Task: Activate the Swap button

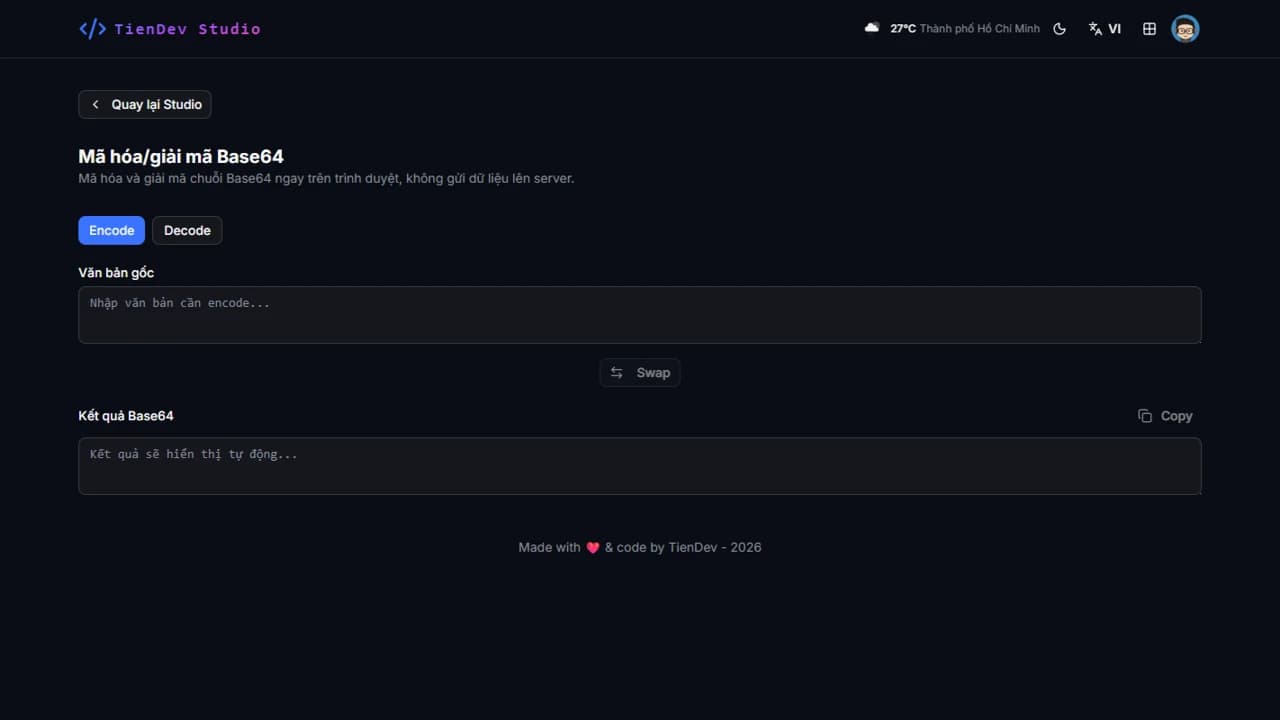Action: [639, 372]
